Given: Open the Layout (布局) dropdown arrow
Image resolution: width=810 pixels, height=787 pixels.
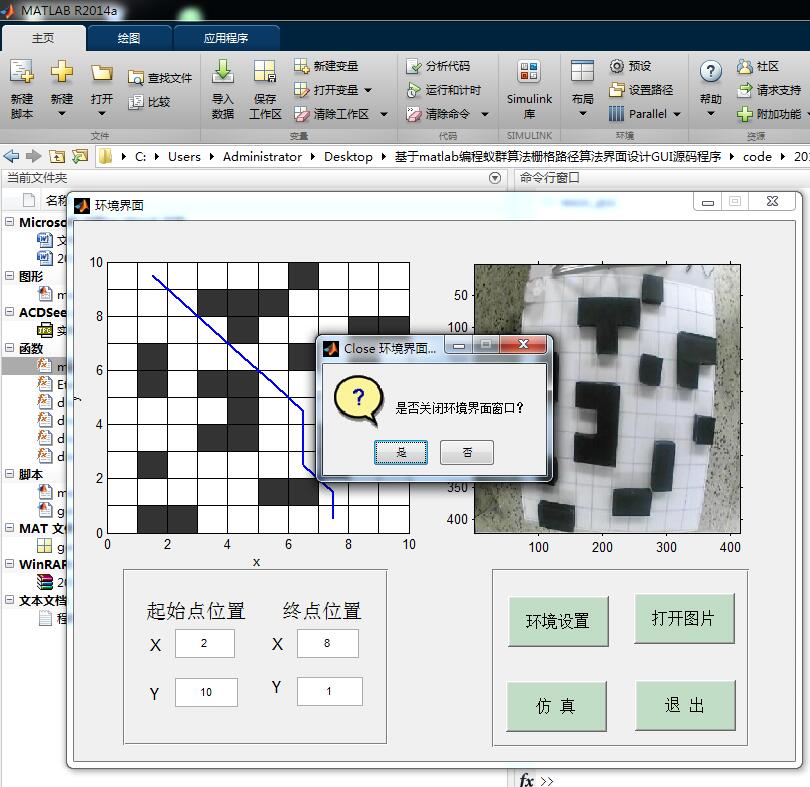Looking at the screenshot, I should (x=582, y=113).
